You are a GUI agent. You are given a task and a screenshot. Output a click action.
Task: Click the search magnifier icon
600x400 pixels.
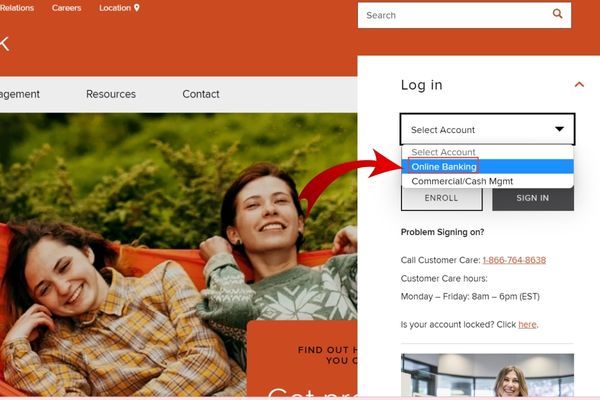coord(558,14)
